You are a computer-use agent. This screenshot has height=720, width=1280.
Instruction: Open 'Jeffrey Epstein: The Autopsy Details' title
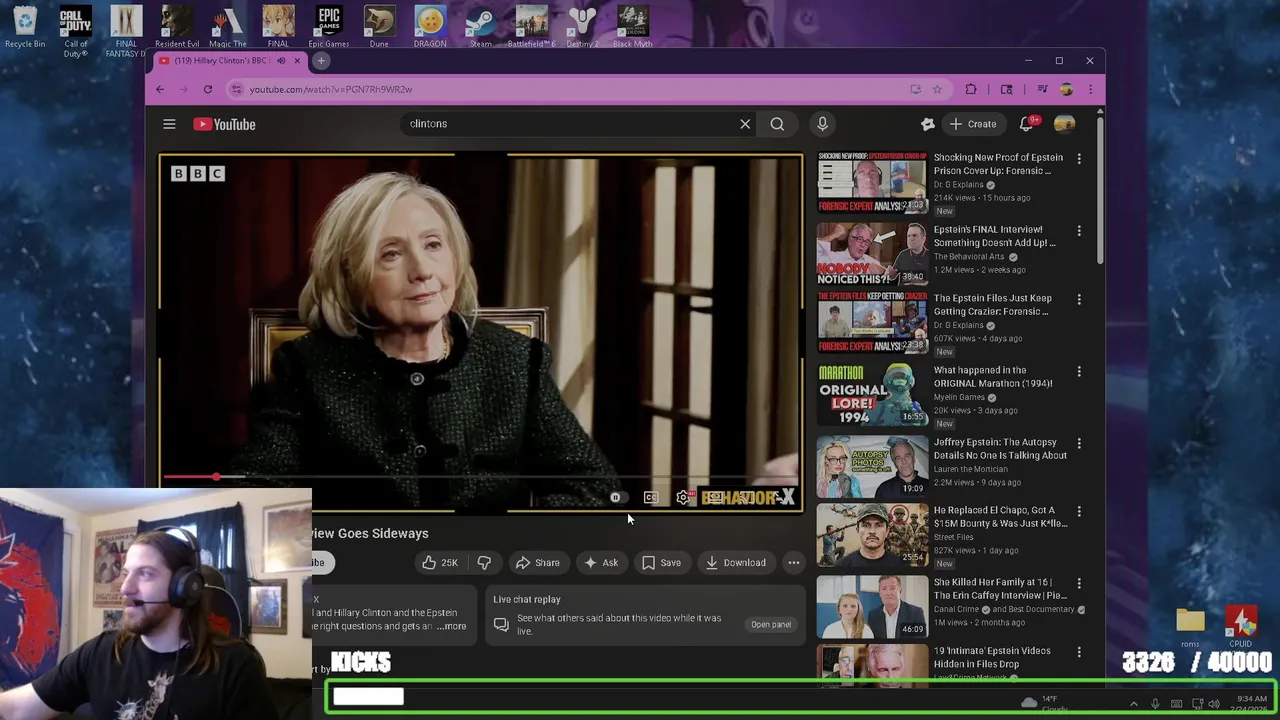pyautogui.click(x=1000, y=448)
